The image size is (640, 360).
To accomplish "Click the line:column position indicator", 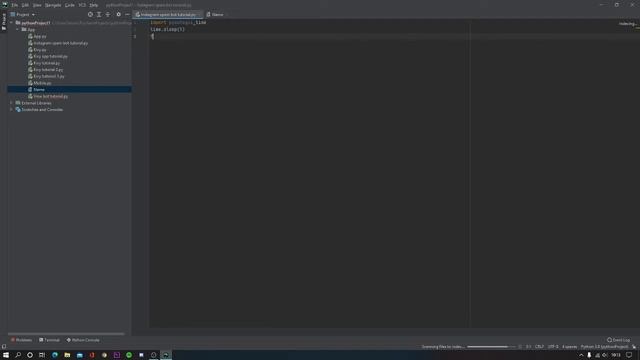I will pyautogui.click(x=529, y=347).
